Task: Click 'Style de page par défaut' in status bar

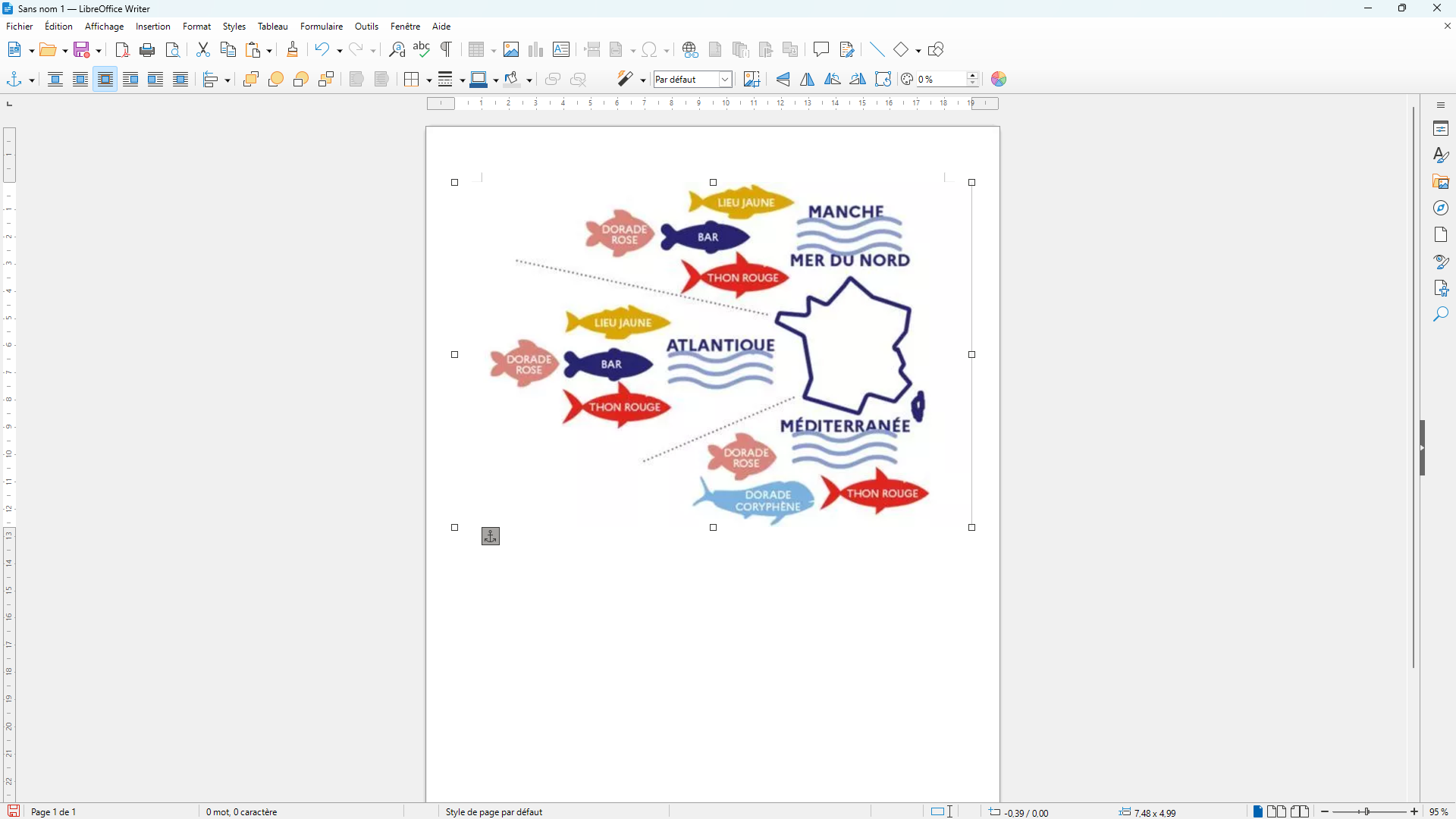Action: [x=494, y=811]
